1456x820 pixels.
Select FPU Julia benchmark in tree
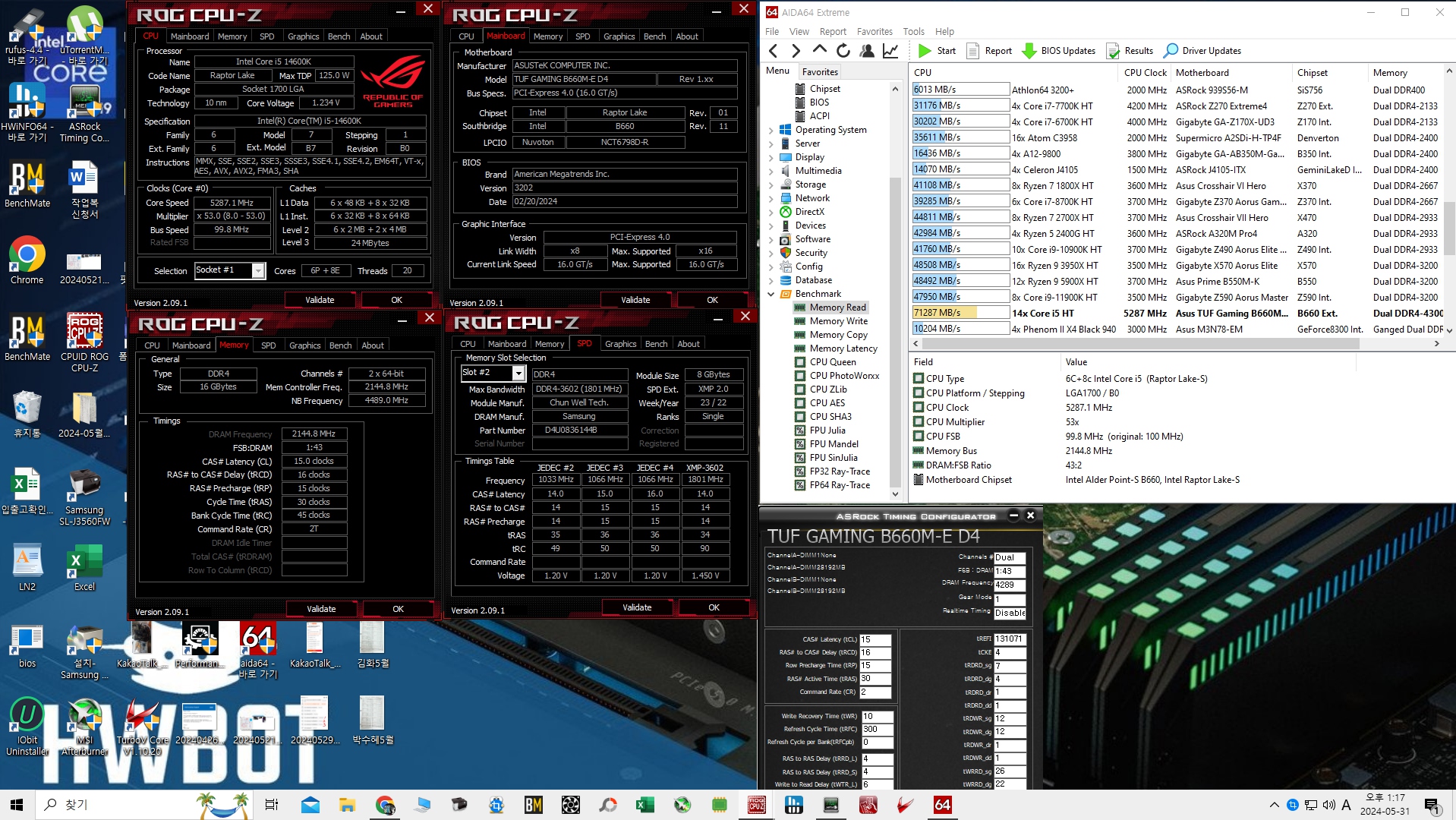pos(827,430)
